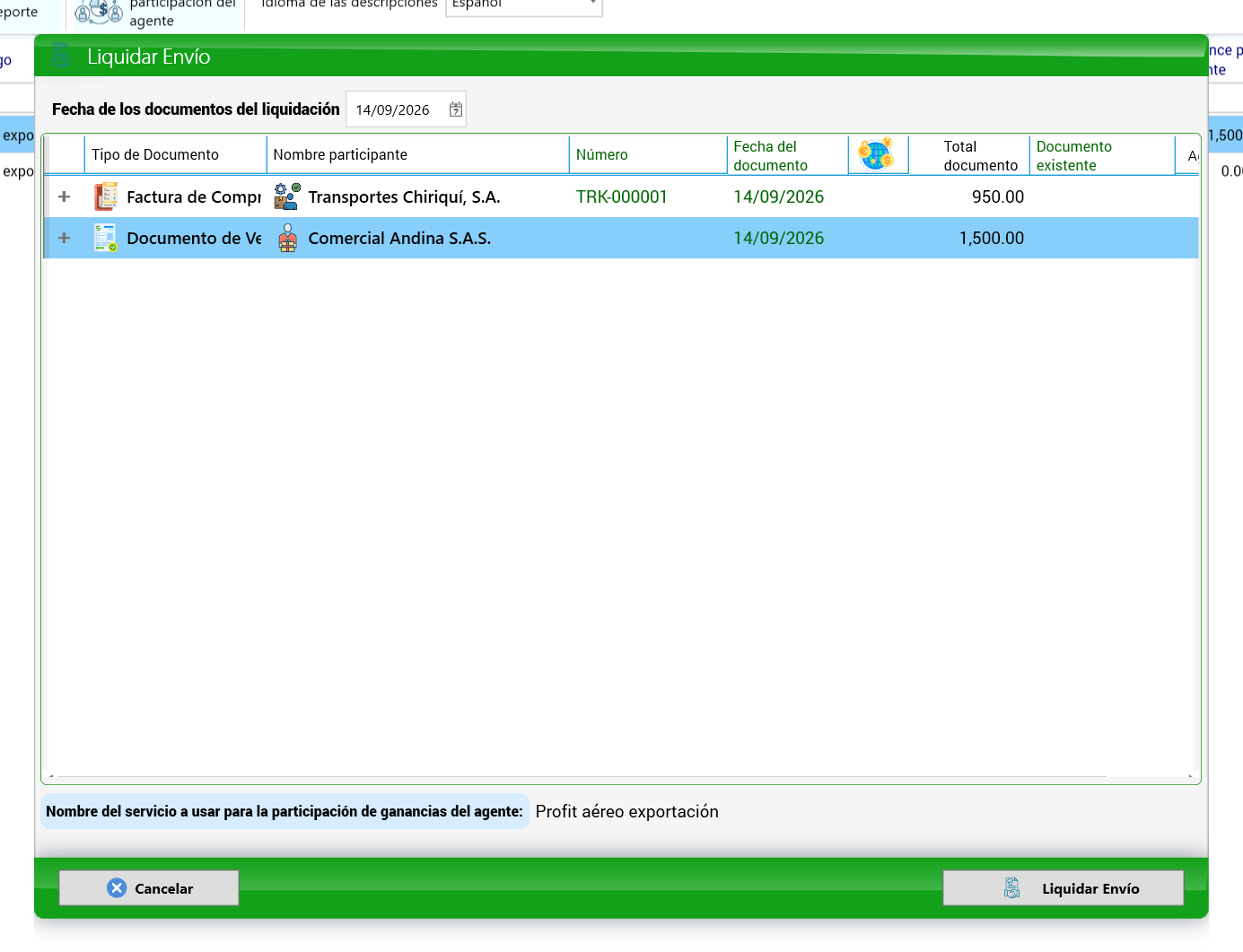Click the Factura de Compra document icon
1243x952 pixels.
(x=106, y=197)
